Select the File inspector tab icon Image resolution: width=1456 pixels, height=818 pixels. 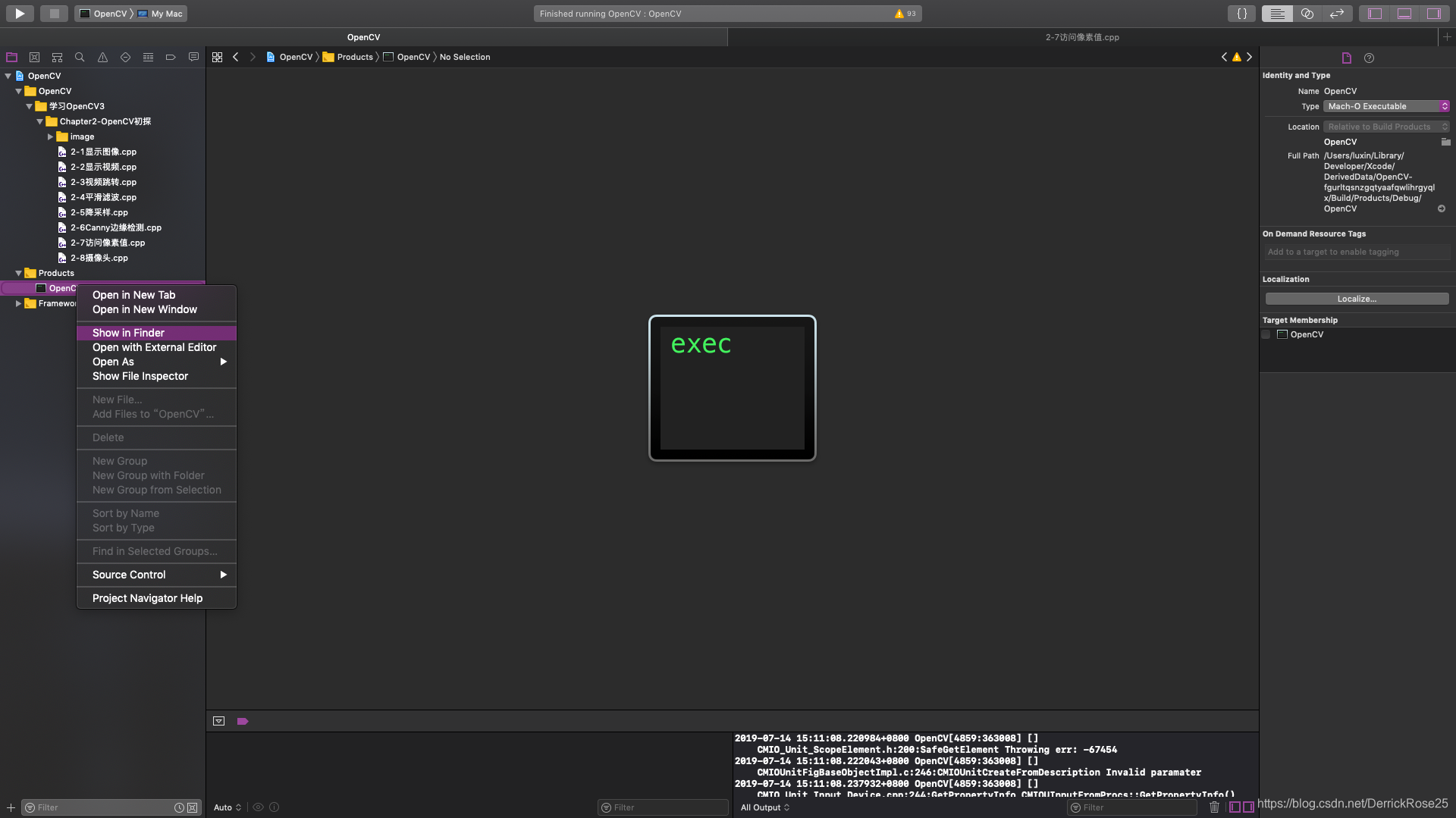click(1347, 58)
